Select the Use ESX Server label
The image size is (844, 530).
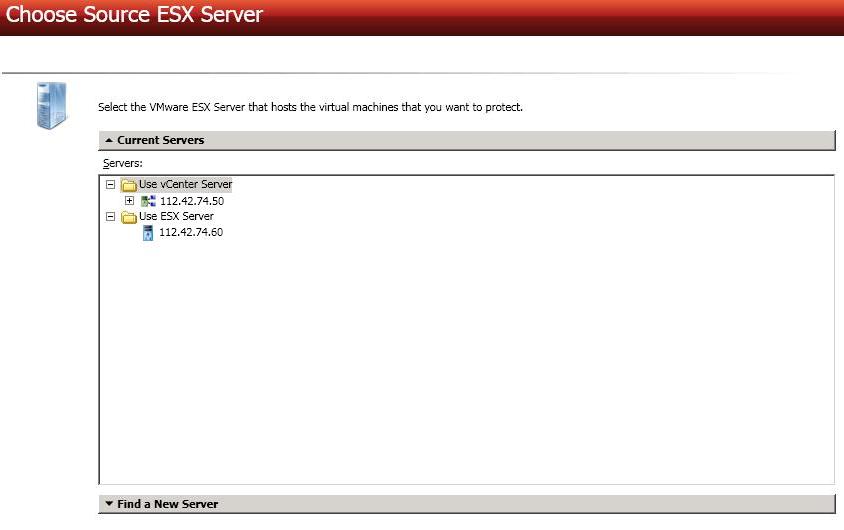pyautogui.click(x=176, y=216)
